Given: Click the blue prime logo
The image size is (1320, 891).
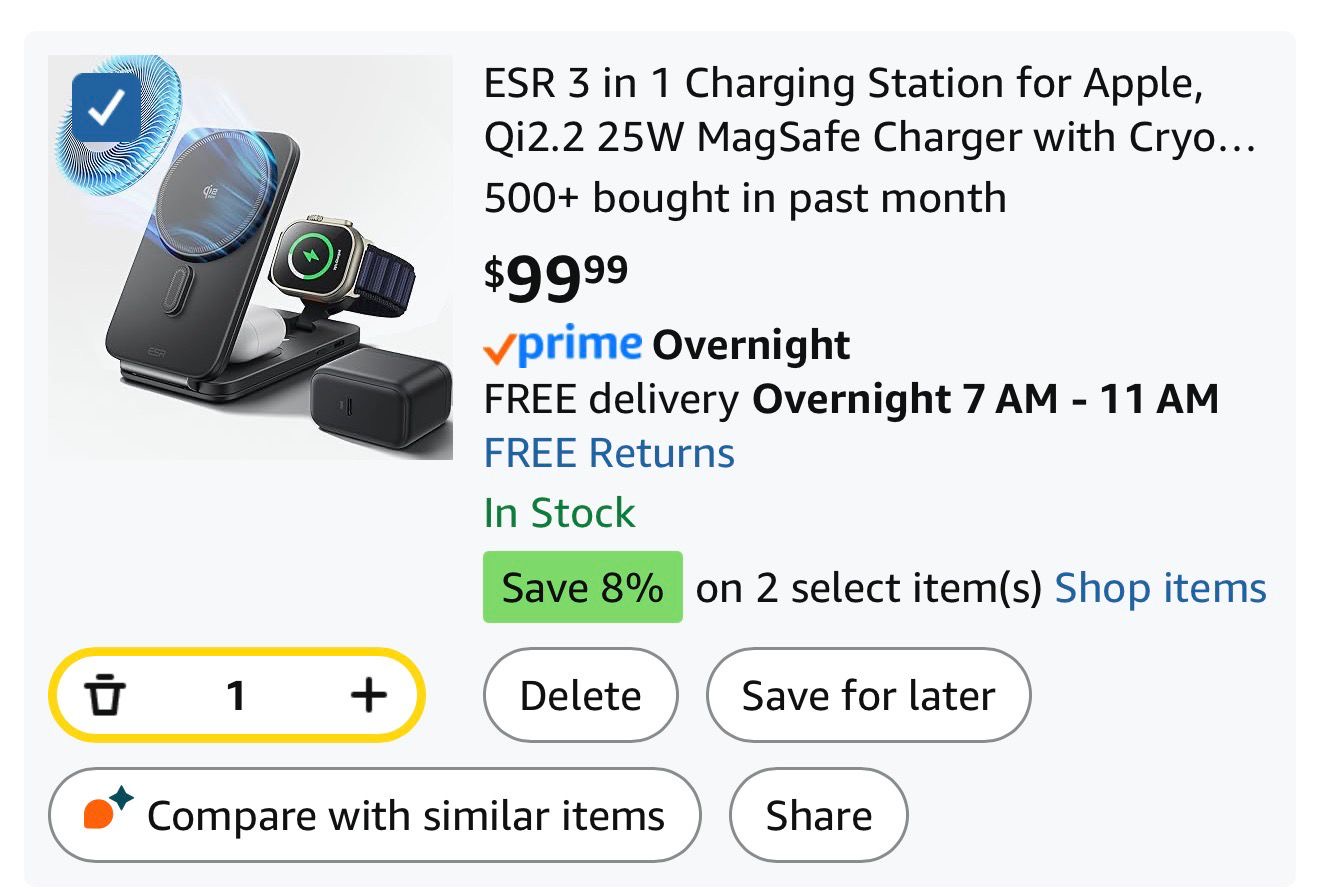Looking at the screenshot, I should point(581,345).
